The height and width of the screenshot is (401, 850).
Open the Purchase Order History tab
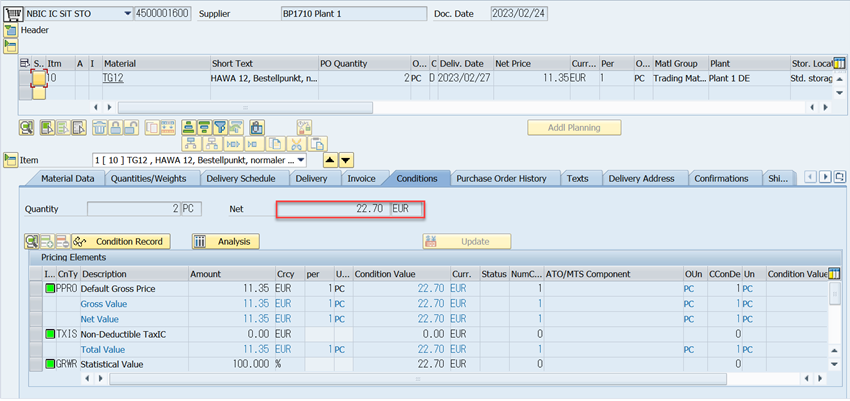pyautogui.click(x=501, y=178)
